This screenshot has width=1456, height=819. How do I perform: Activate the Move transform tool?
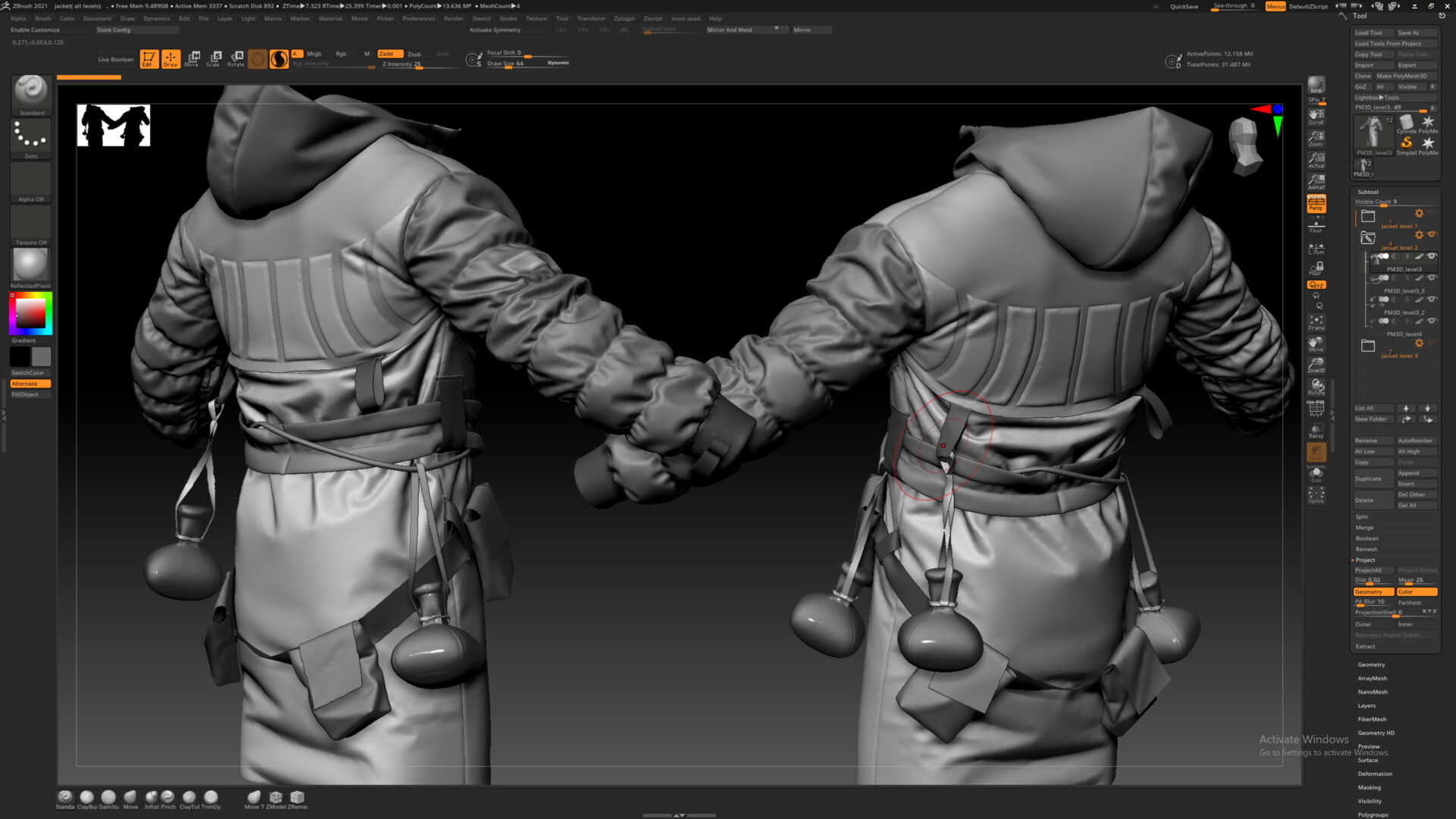click(192, 58)
